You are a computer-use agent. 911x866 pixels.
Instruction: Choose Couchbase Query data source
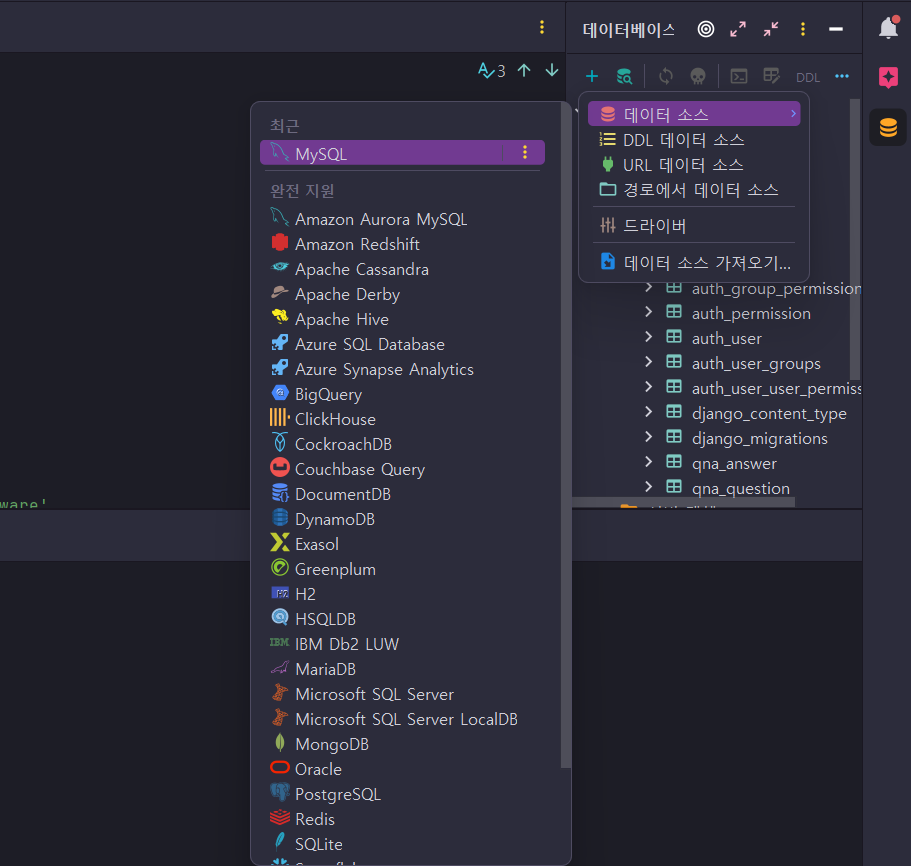coord(403,469)
